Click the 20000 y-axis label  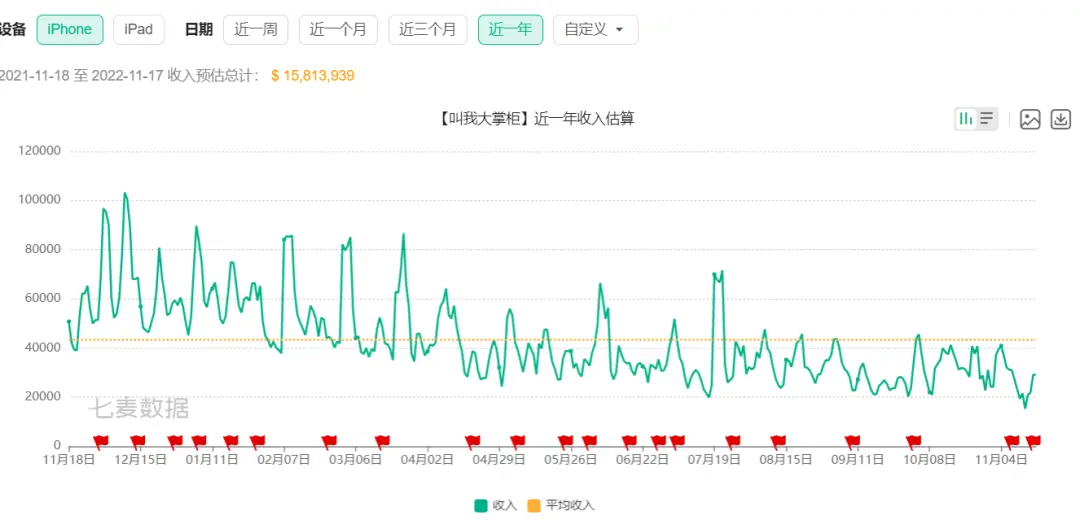(x=45, y=397)
